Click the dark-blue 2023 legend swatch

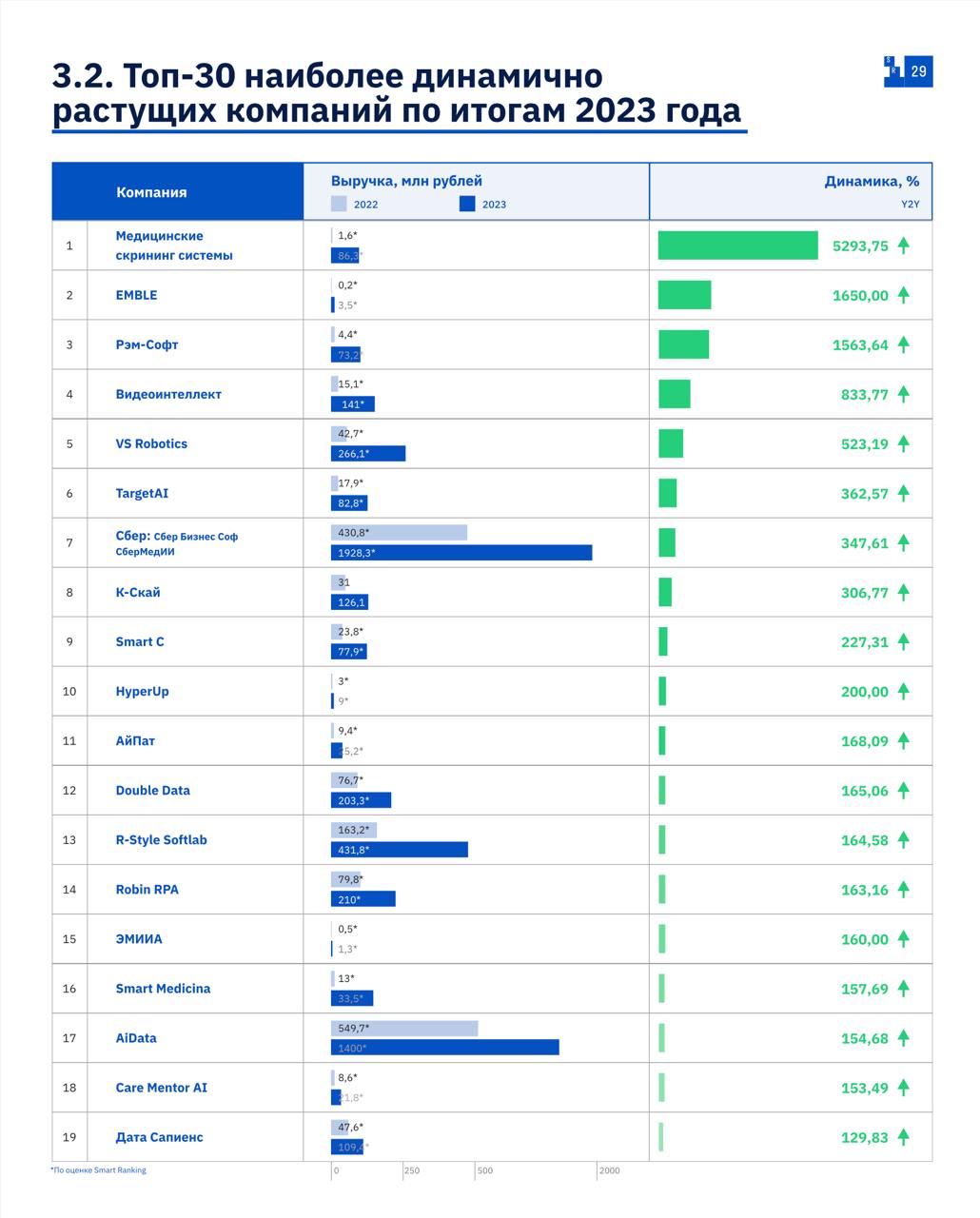pyautogui.click(x=467, y=203)
